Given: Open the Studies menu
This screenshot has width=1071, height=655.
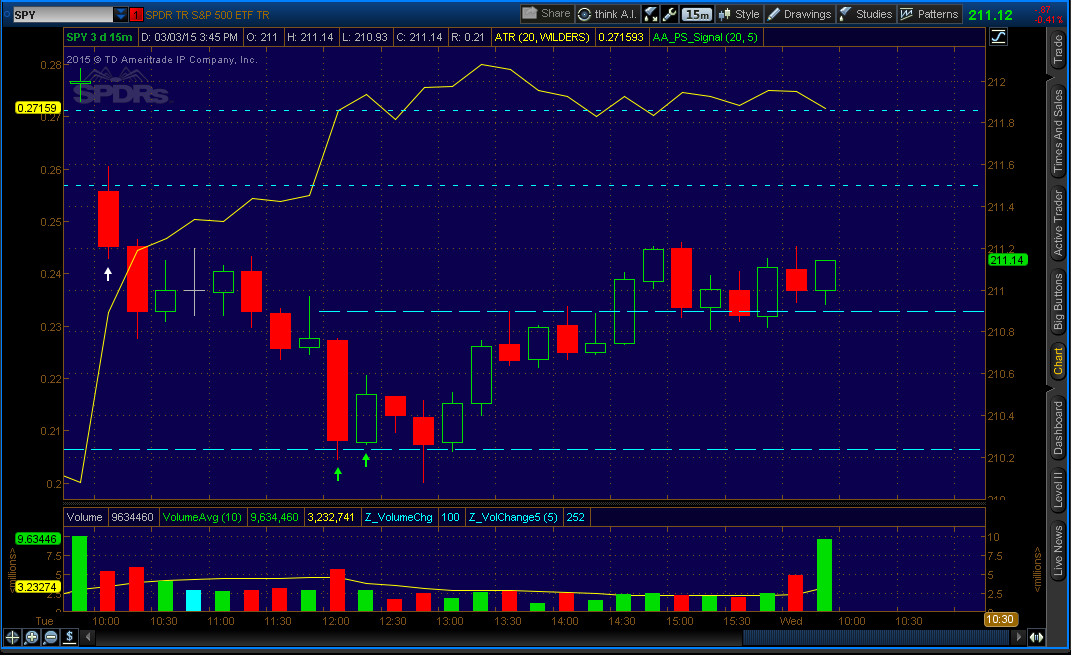Looking at the screenshot, I should point(865,14).
